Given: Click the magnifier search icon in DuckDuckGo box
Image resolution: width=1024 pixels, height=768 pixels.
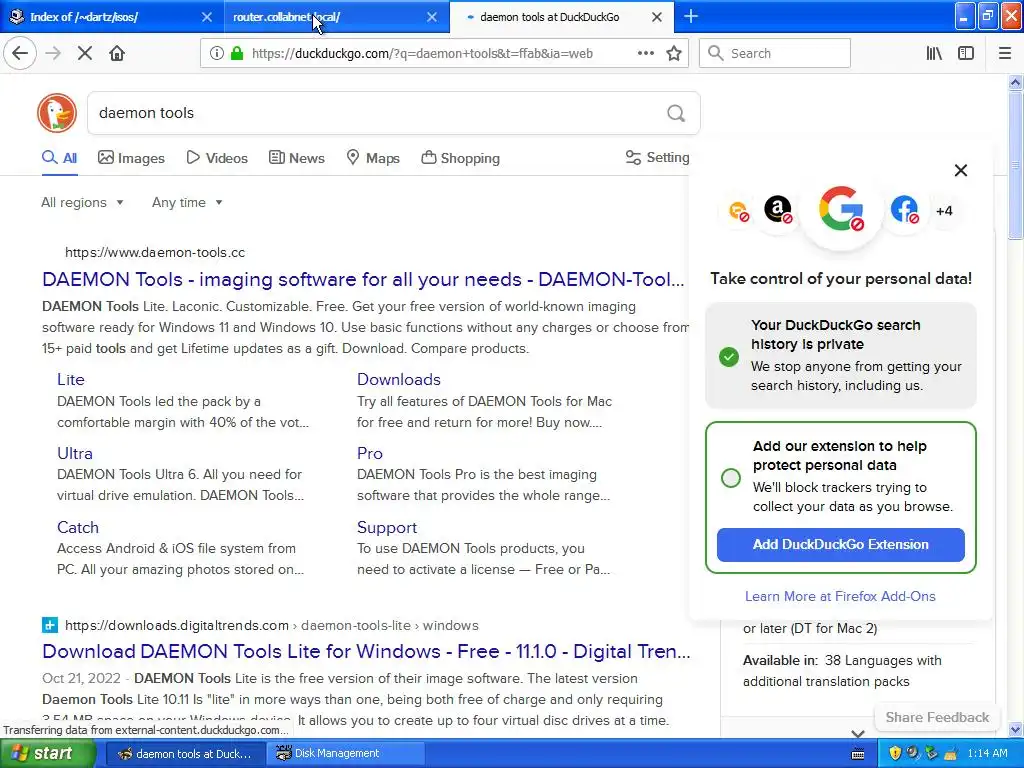Looking at the screenshot, I should point(676,114).
